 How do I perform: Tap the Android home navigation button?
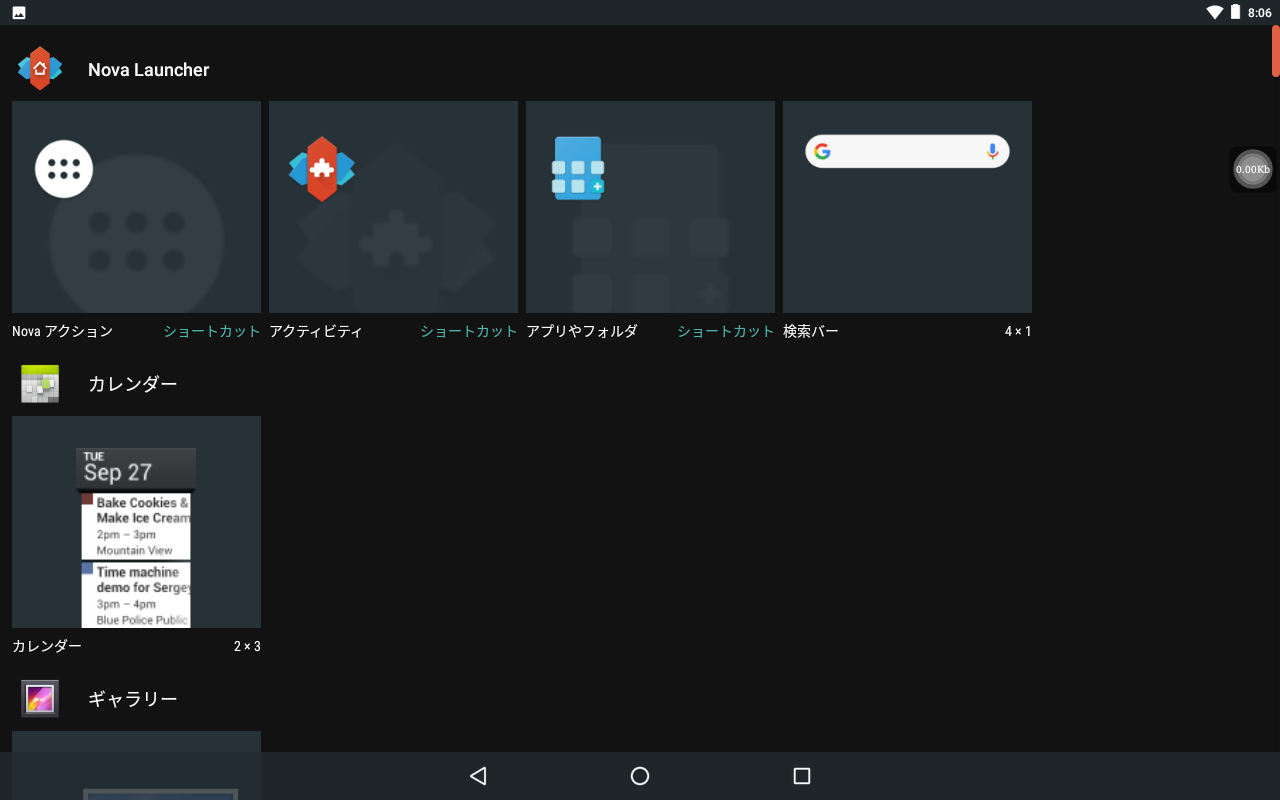tap(640, 776)
